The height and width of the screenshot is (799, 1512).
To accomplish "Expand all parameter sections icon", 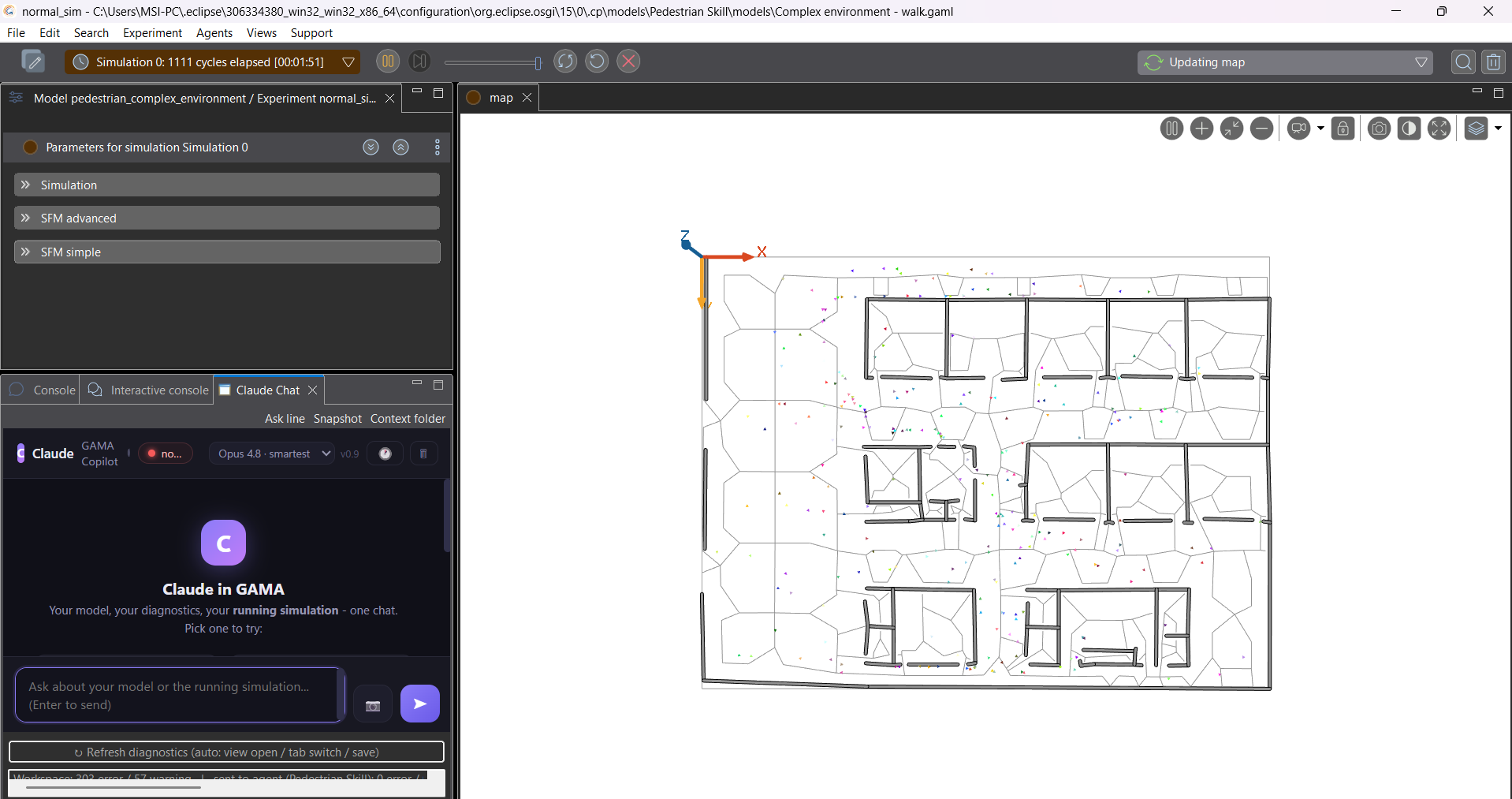I will [371, 147].
